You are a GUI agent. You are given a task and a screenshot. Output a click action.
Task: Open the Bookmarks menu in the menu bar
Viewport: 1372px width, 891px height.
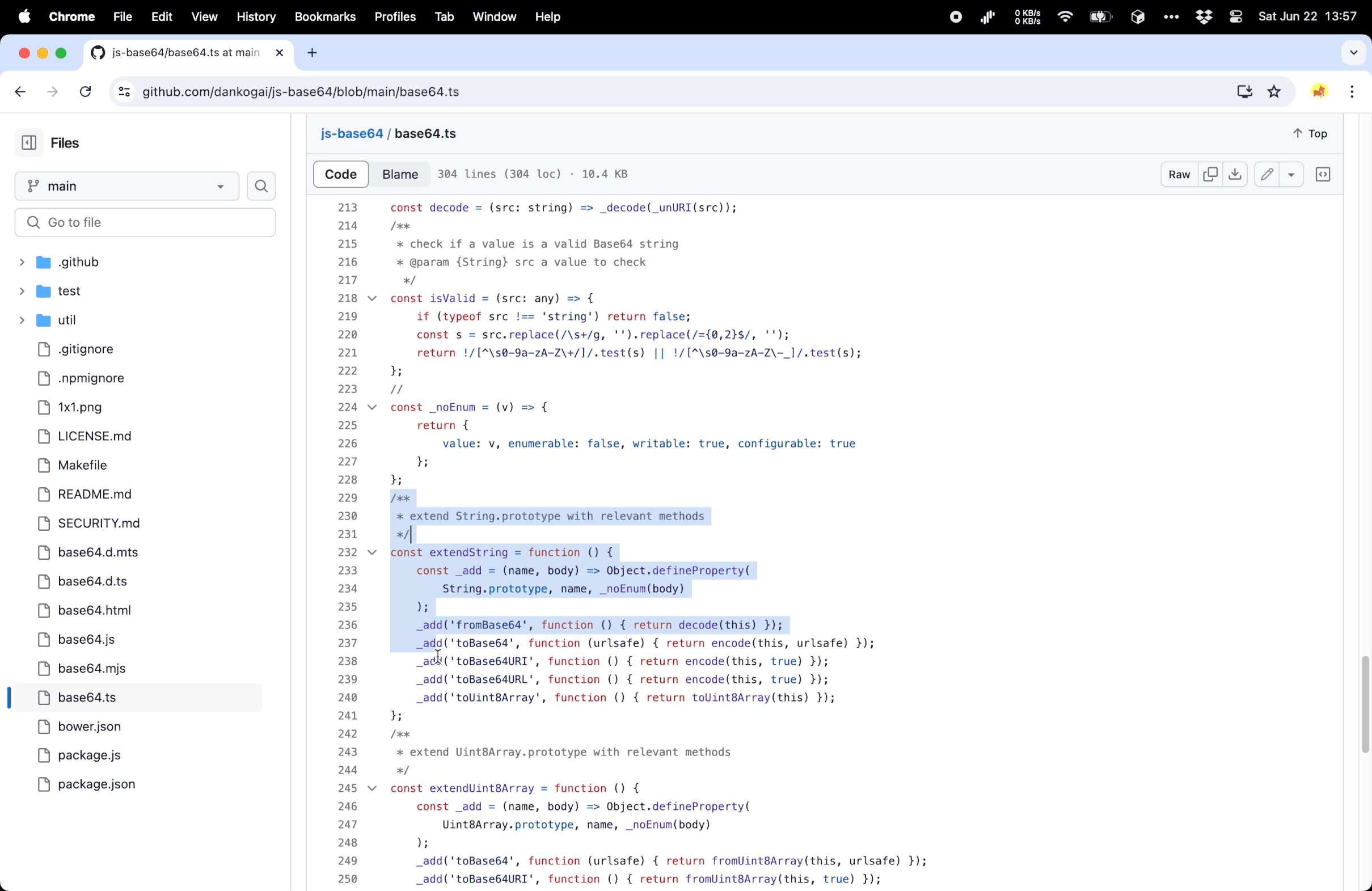click(325, 16)
